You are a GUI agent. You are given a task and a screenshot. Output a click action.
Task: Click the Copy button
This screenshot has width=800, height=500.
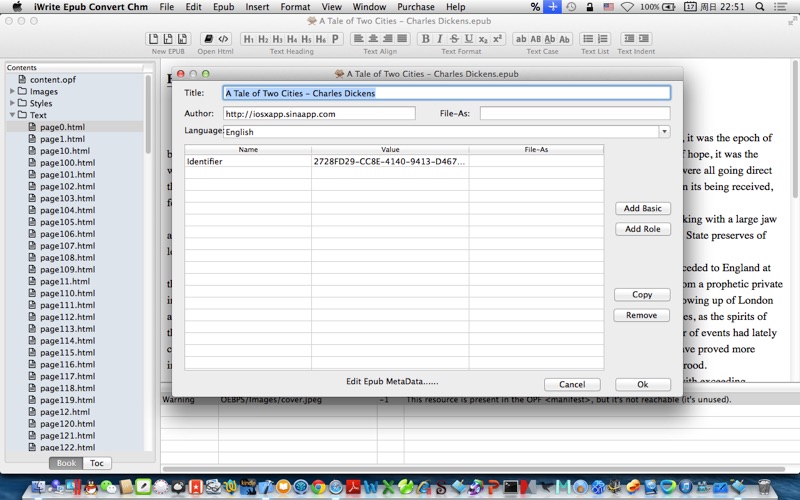tap(642, 294)
